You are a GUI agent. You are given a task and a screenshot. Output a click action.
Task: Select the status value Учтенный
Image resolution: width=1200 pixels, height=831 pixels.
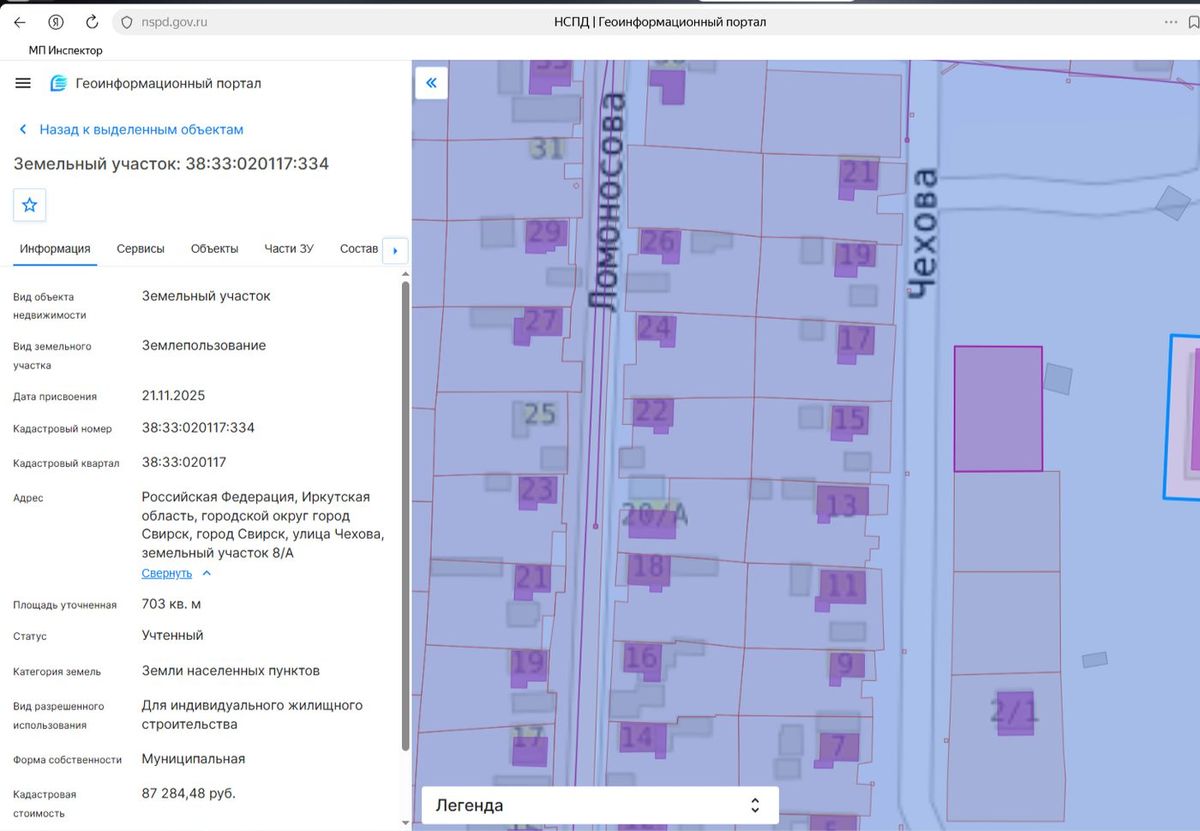point(172,635)
